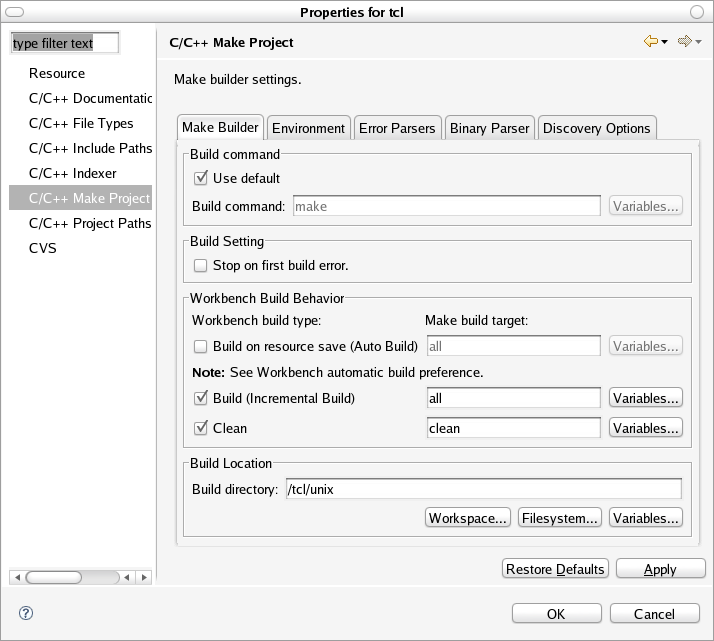
Task: Switch to the Environment tab
Action: click(308, 128)
